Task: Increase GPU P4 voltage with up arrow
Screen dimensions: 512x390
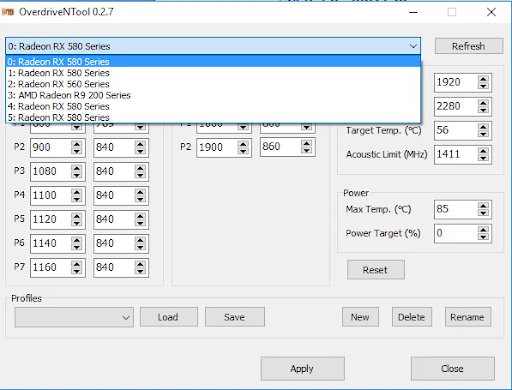Action: click(x=140, y=192)
